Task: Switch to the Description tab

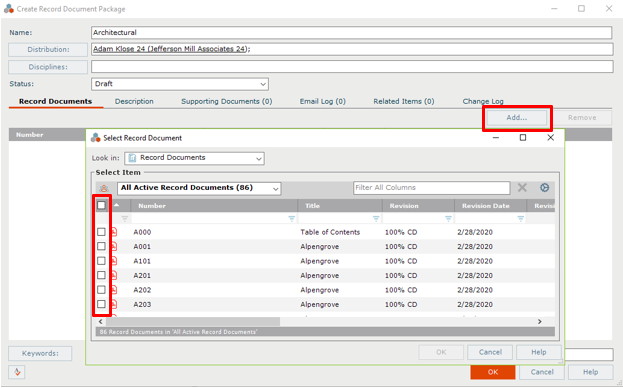Action: pos(134,101)
